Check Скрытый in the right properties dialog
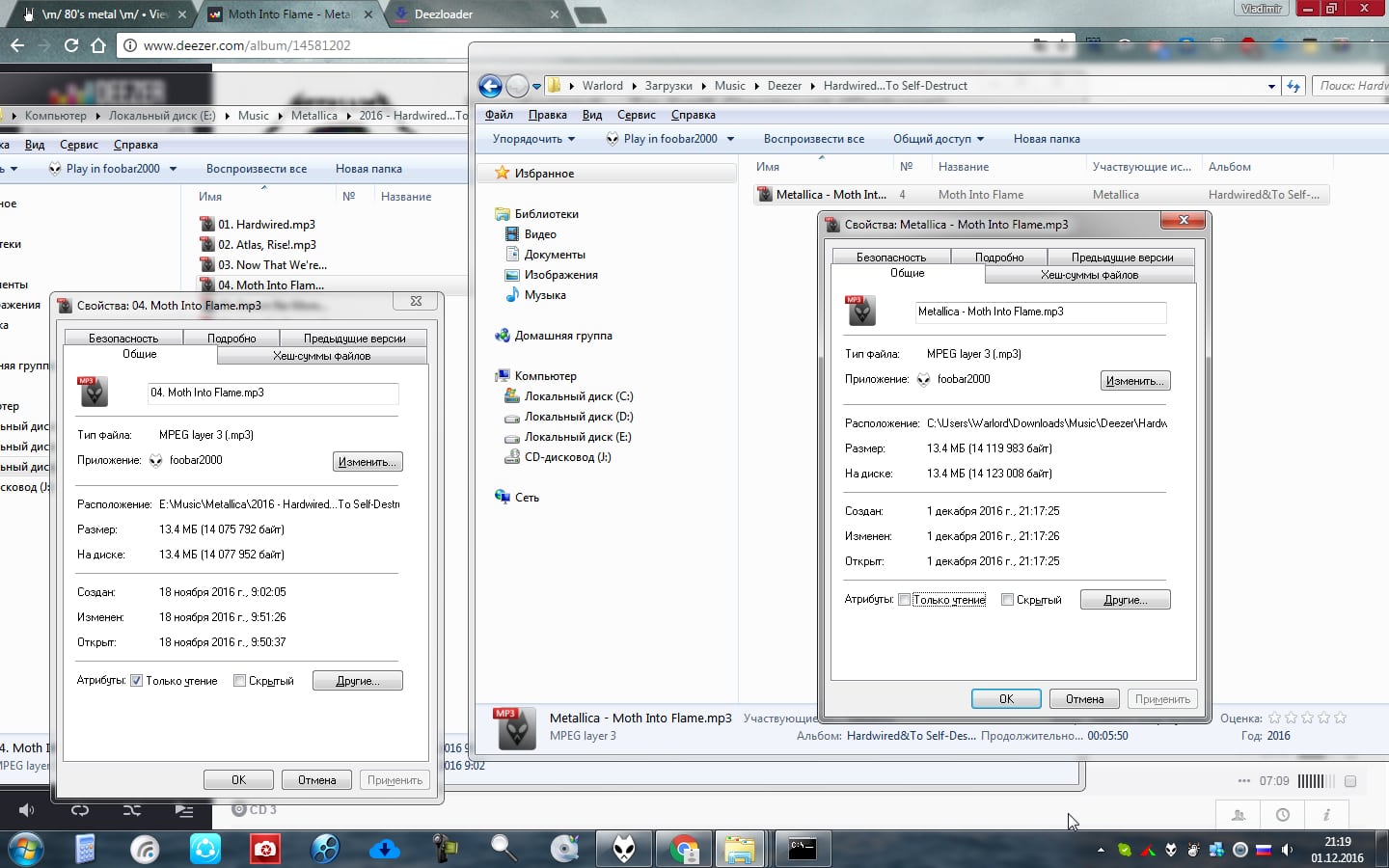1389x868 pixels. tap(1007, 600)
